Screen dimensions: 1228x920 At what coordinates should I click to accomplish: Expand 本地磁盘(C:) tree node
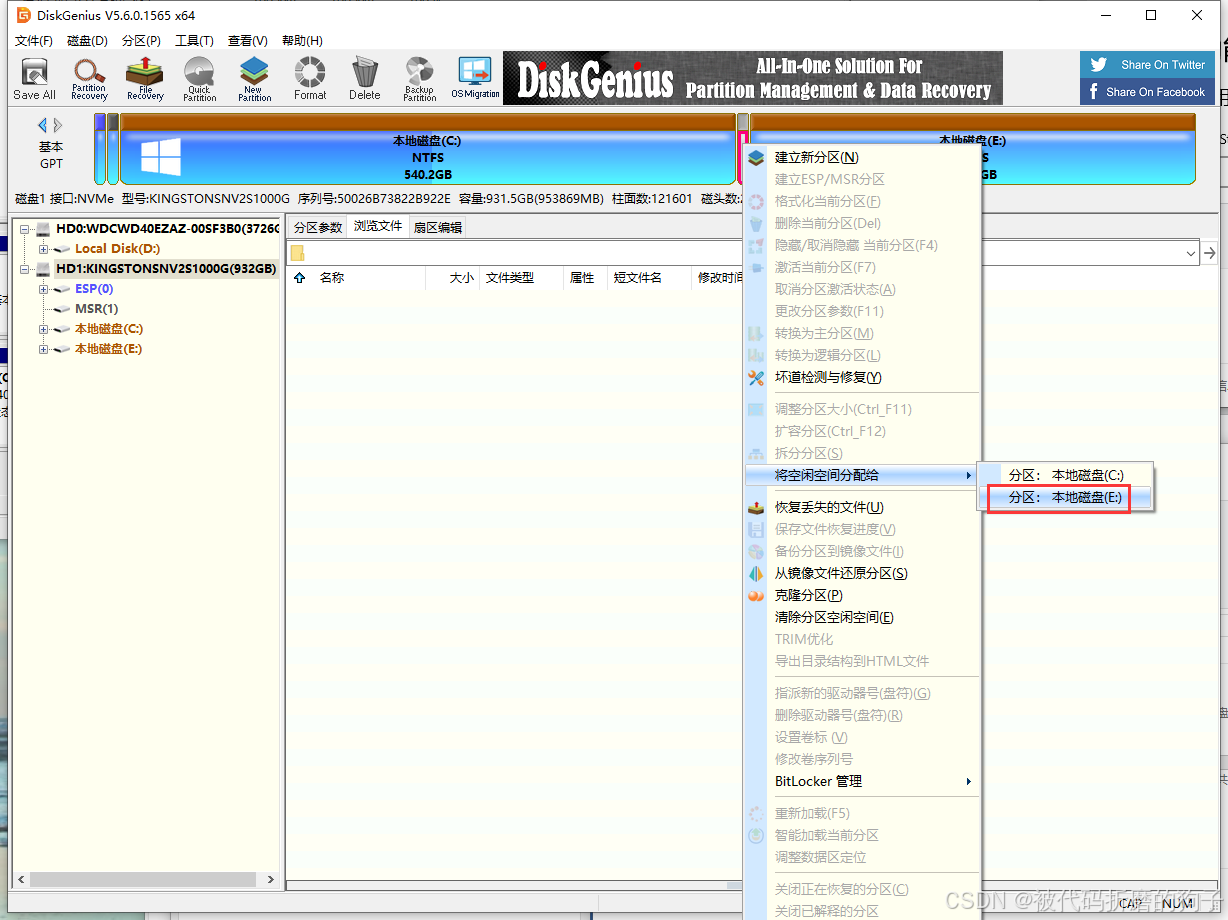click(44, 329)
